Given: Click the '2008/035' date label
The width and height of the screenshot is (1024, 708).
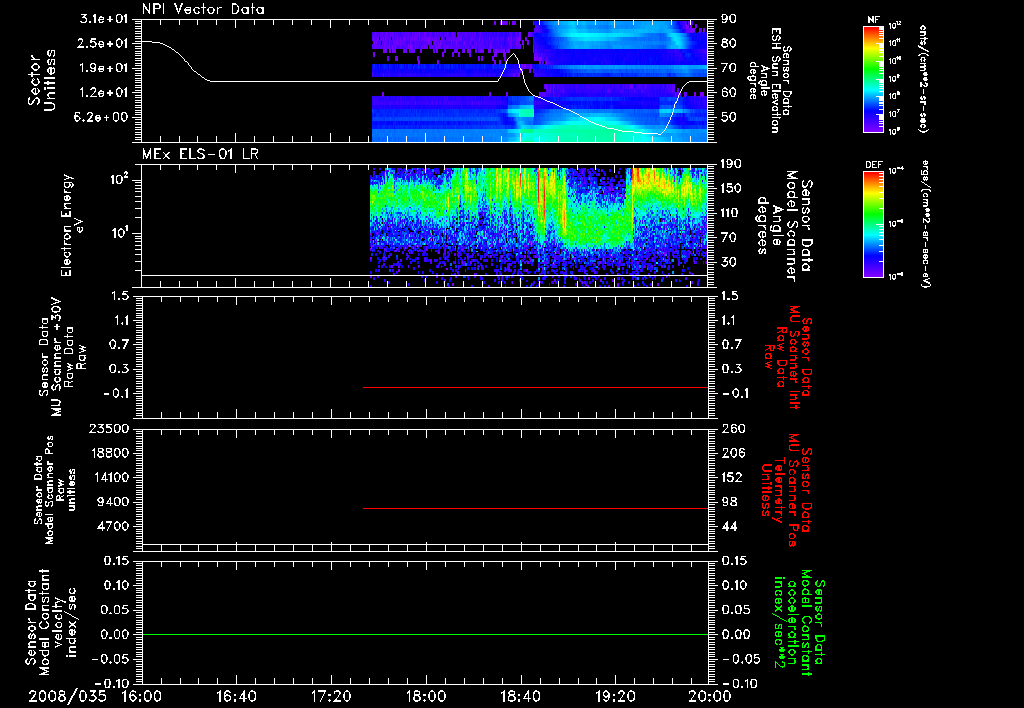Looking at the screenshot, I should click(67, 696).
